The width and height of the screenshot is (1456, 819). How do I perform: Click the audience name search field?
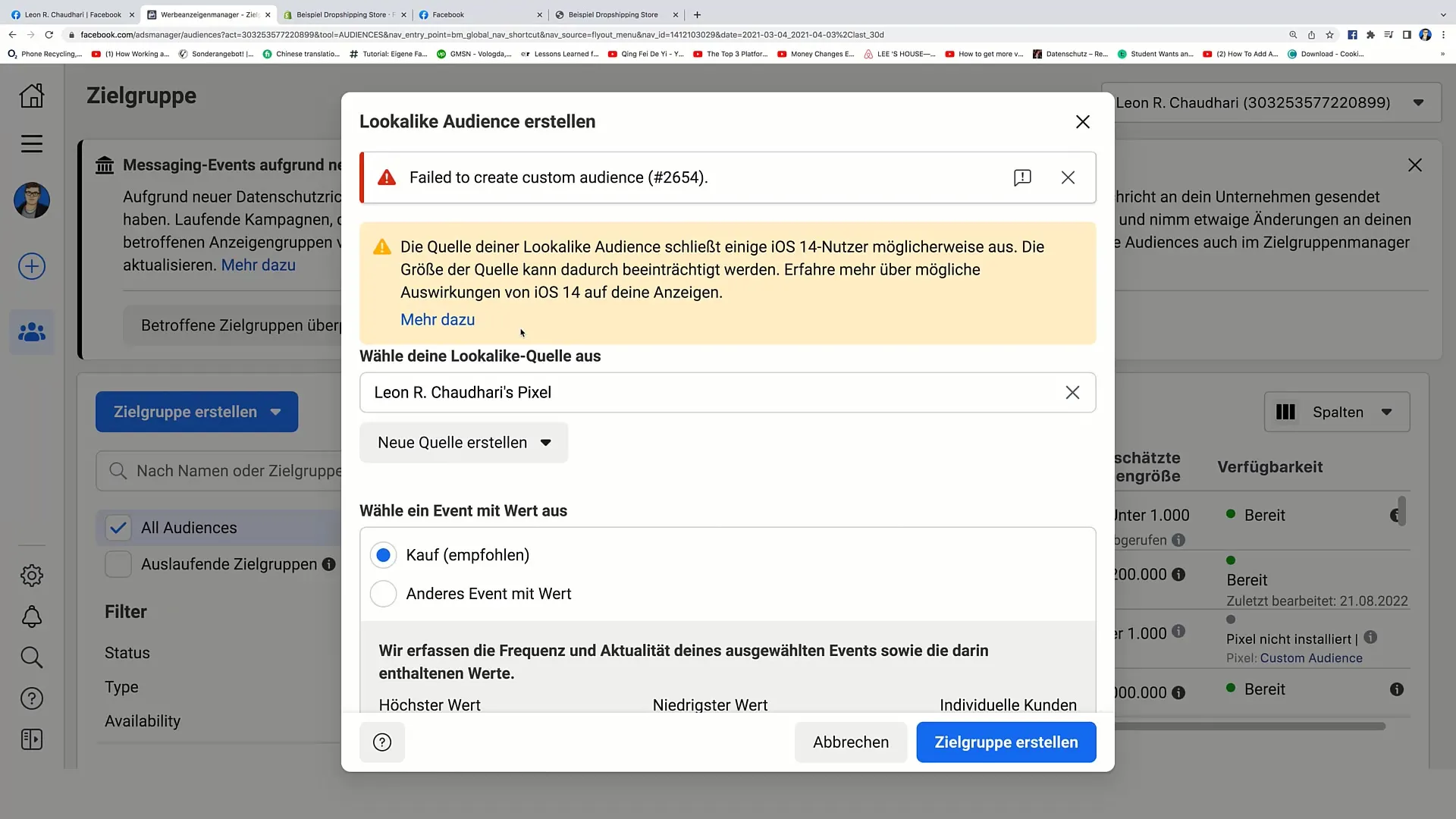point(220,471)
